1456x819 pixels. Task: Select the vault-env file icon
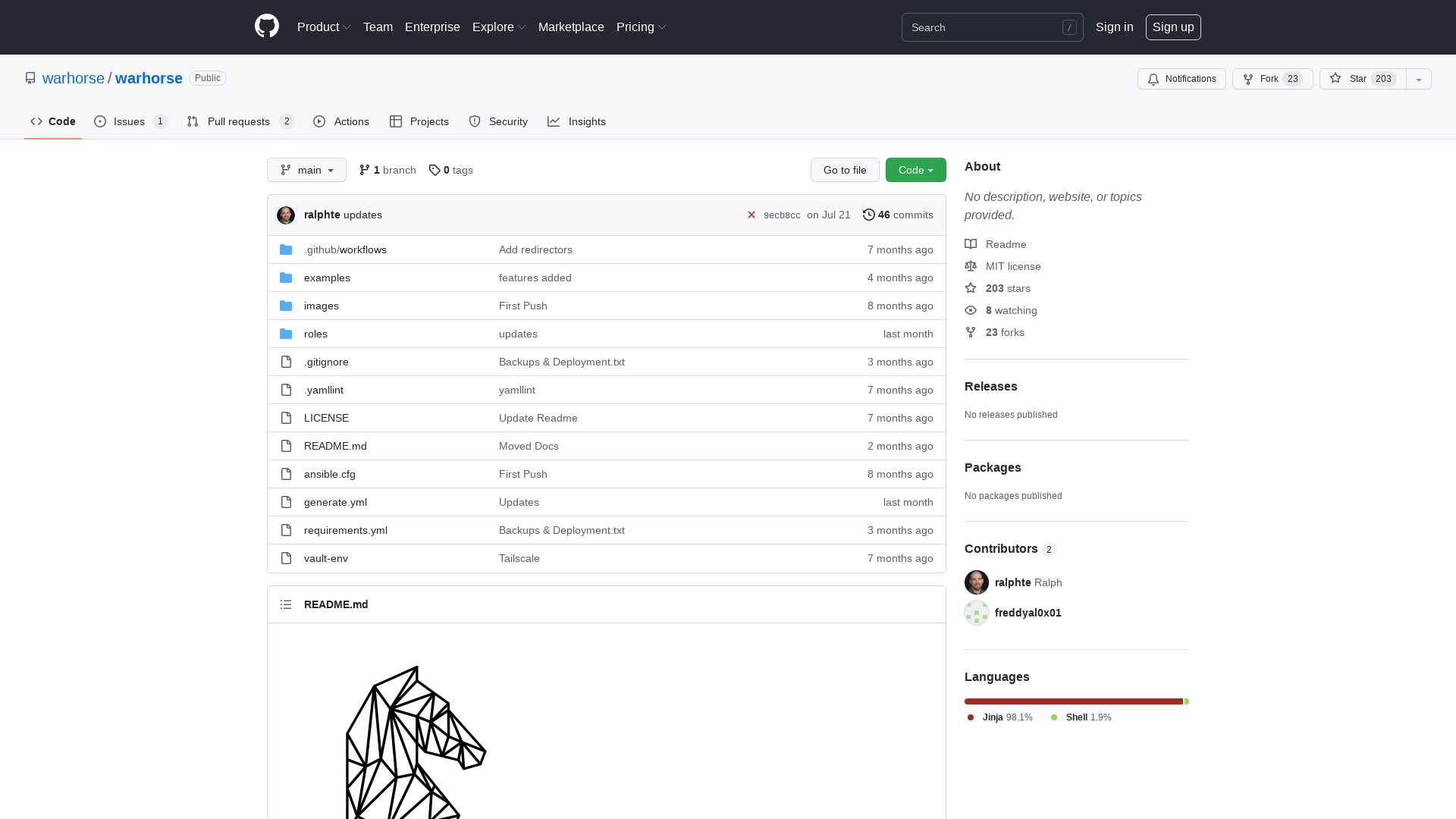tap(286, 558)
